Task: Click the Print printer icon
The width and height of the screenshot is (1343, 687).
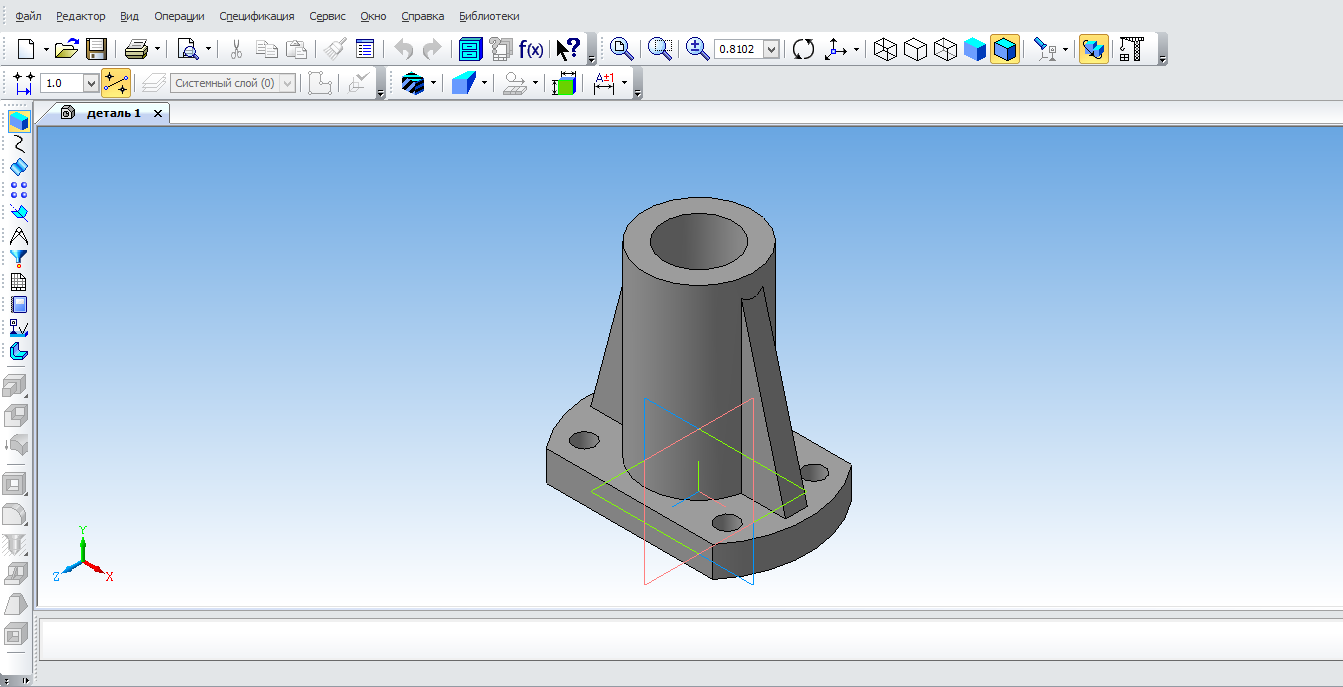Action: [136, 49]
